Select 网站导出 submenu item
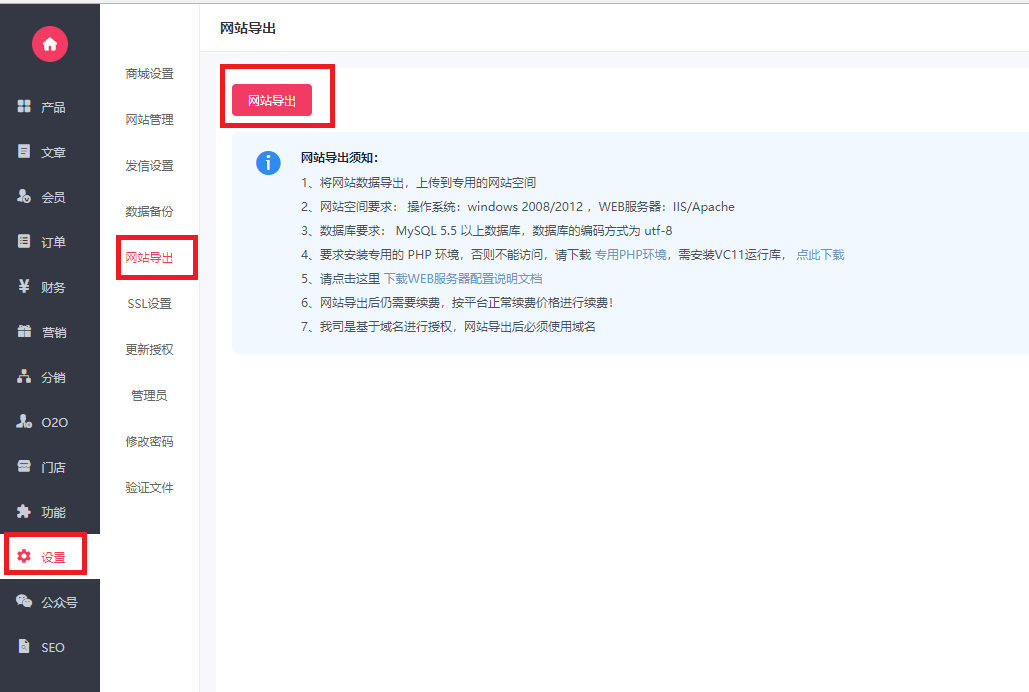1029x692 pixels. (x=150, y=257)
